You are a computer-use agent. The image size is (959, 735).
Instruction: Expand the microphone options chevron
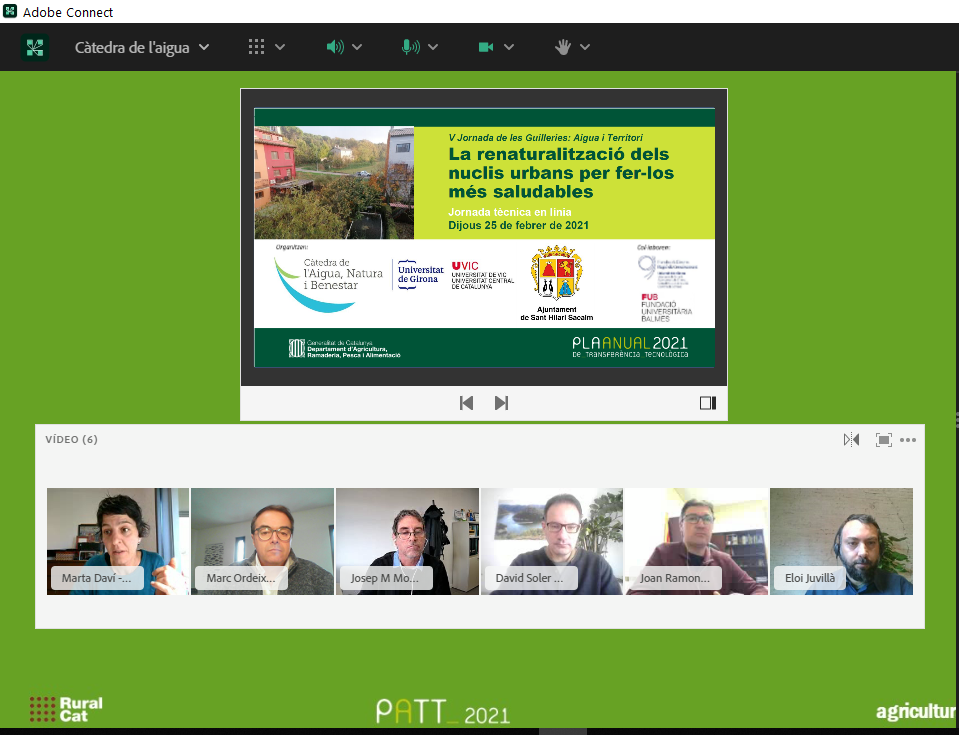pyautogui.click(x=433, y=47)
